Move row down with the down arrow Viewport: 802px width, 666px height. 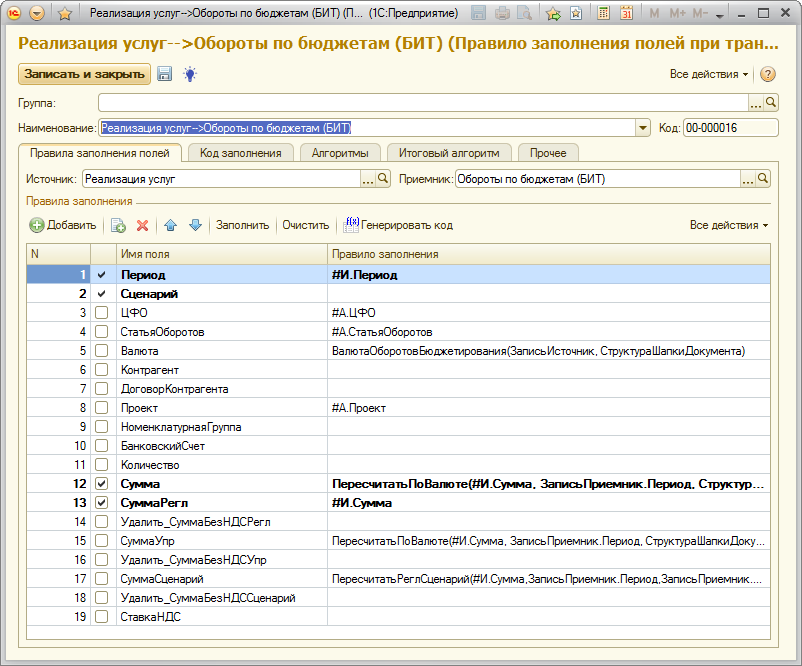[195, 226]
